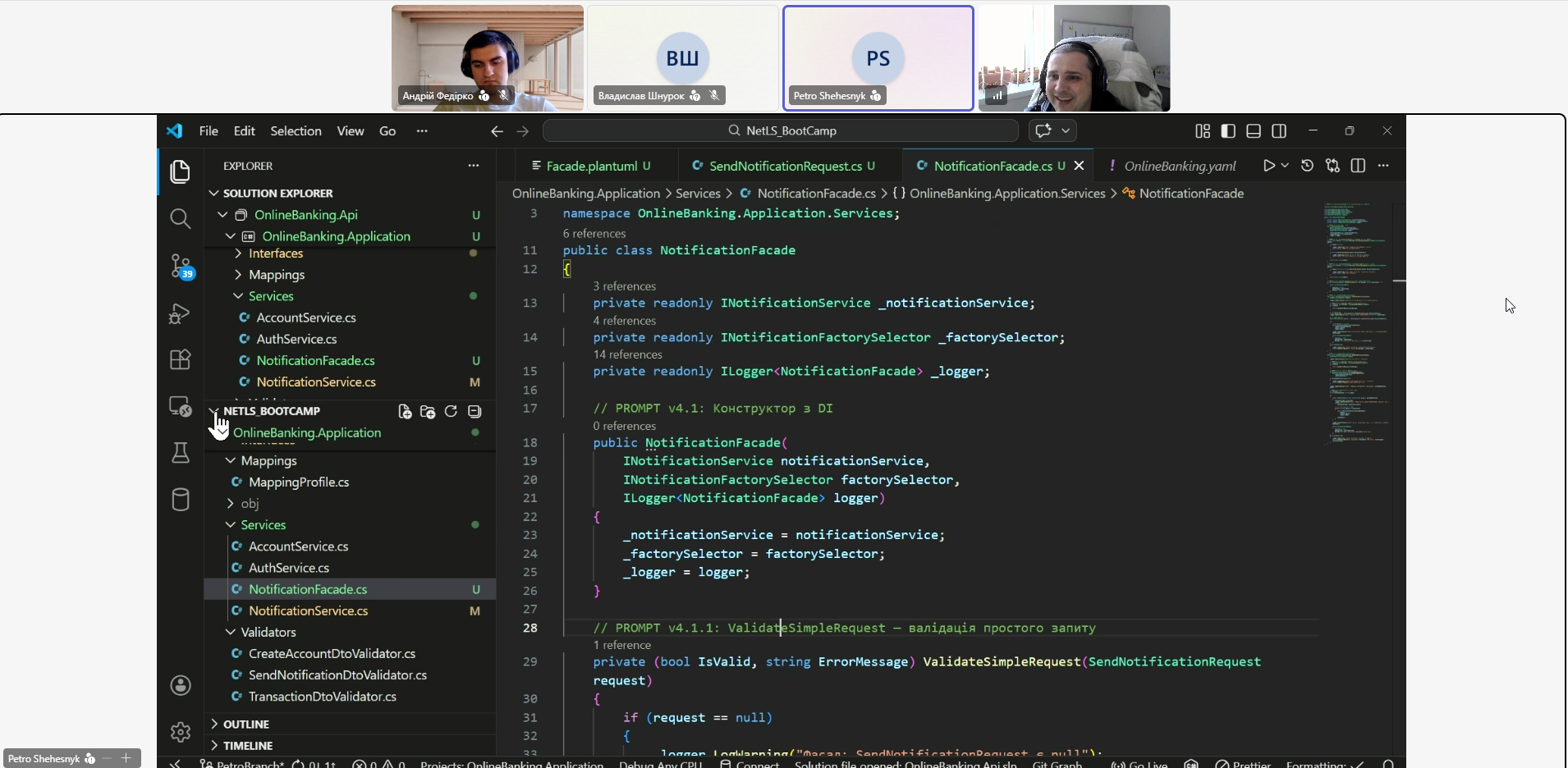The image size is (1568, 768).
Task: Open Source Control with 39 changes
Action: (180, 266)
